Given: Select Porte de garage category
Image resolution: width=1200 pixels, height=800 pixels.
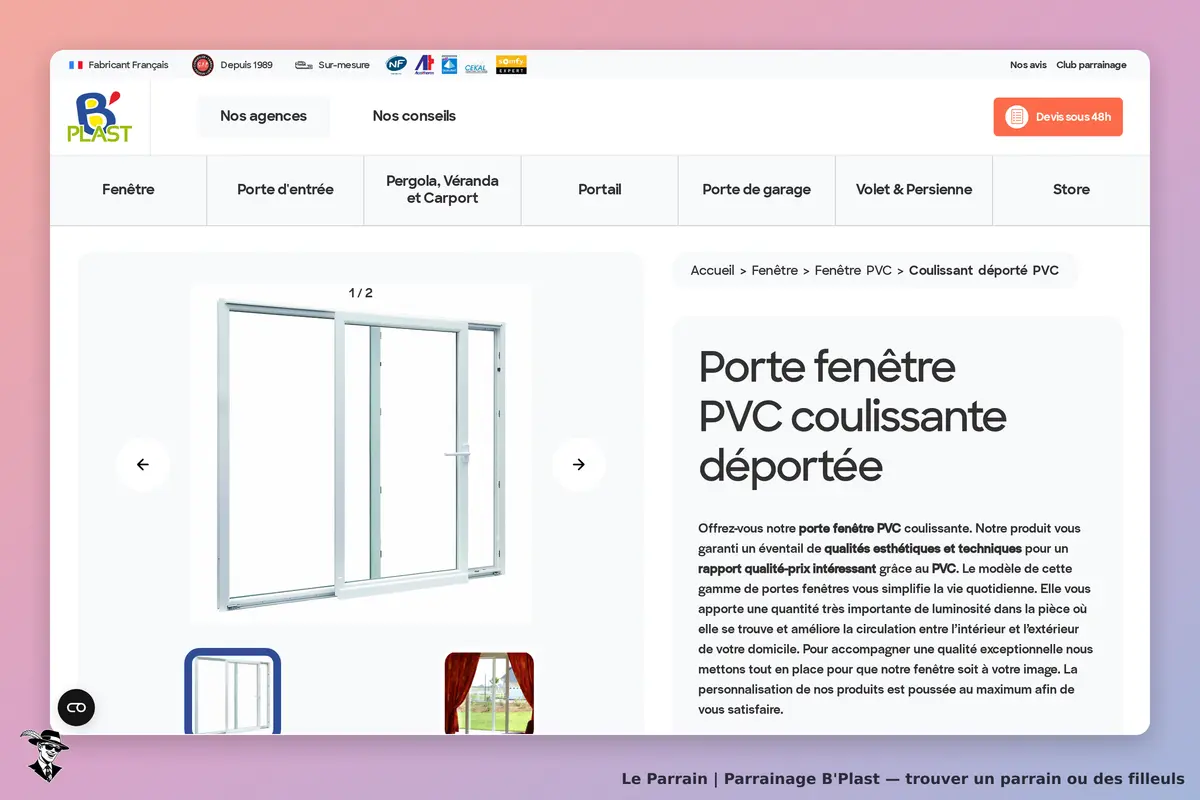Looking at the screenshot, I should pyautogui.click(x=757, y=190).
